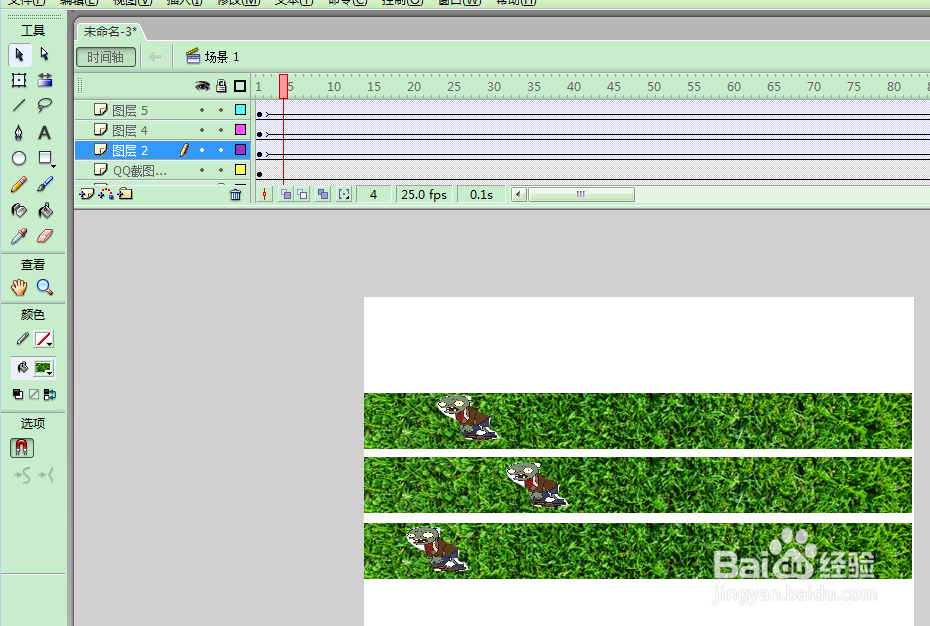This screenshot has height=626, width=930.
Task: Select the Hand tool
Action: click(19, 288)
